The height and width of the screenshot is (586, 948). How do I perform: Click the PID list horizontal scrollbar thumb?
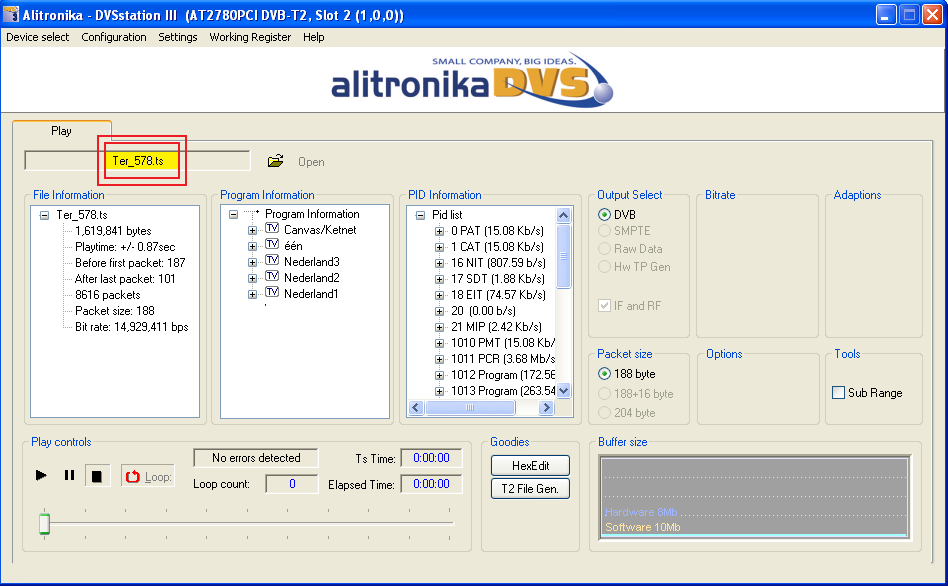coord(470,408)
